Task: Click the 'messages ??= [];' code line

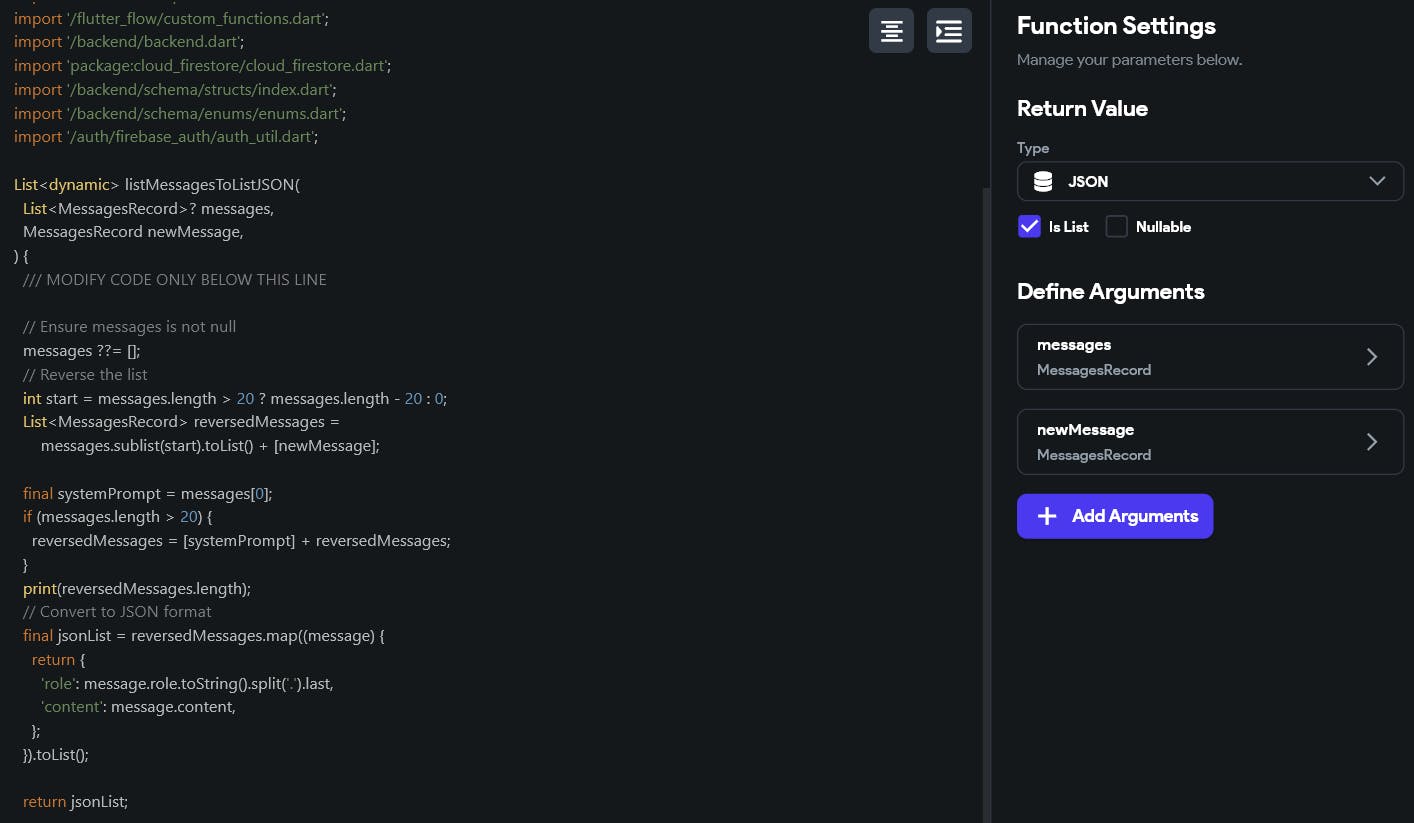Action: click(82, 351)
